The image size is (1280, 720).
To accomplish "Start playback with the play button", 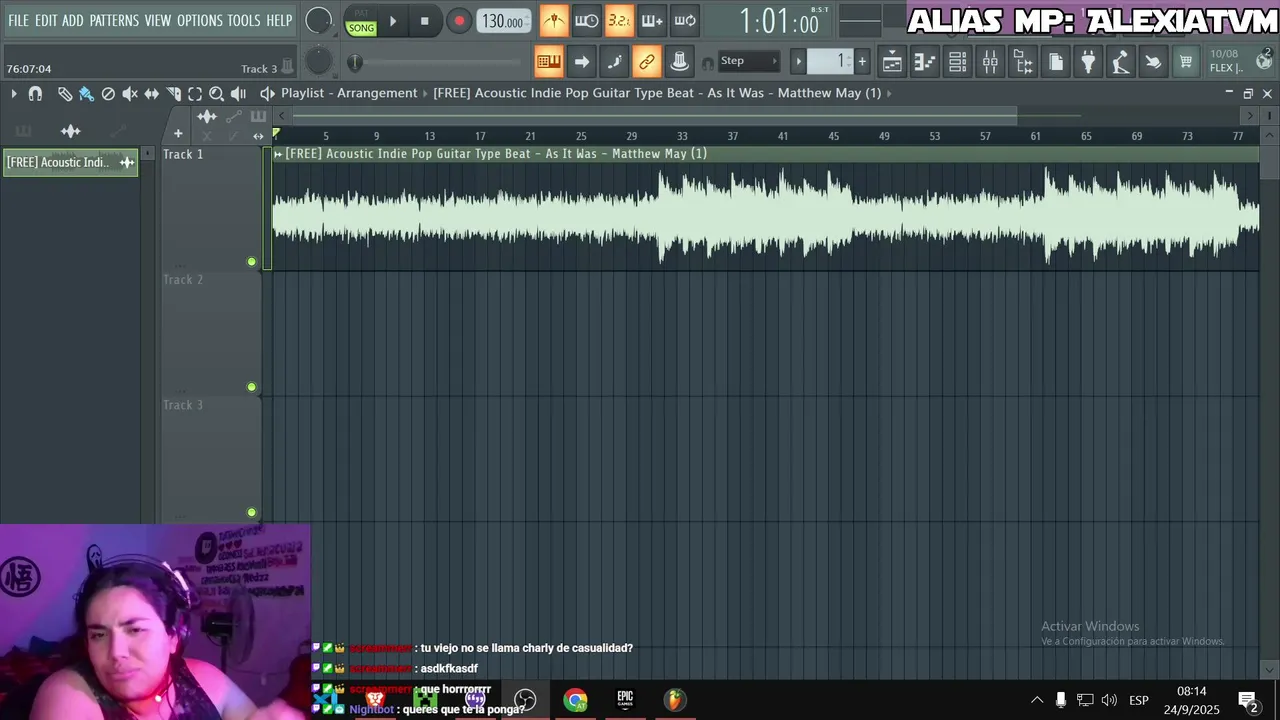I will (x=393, y=21).
